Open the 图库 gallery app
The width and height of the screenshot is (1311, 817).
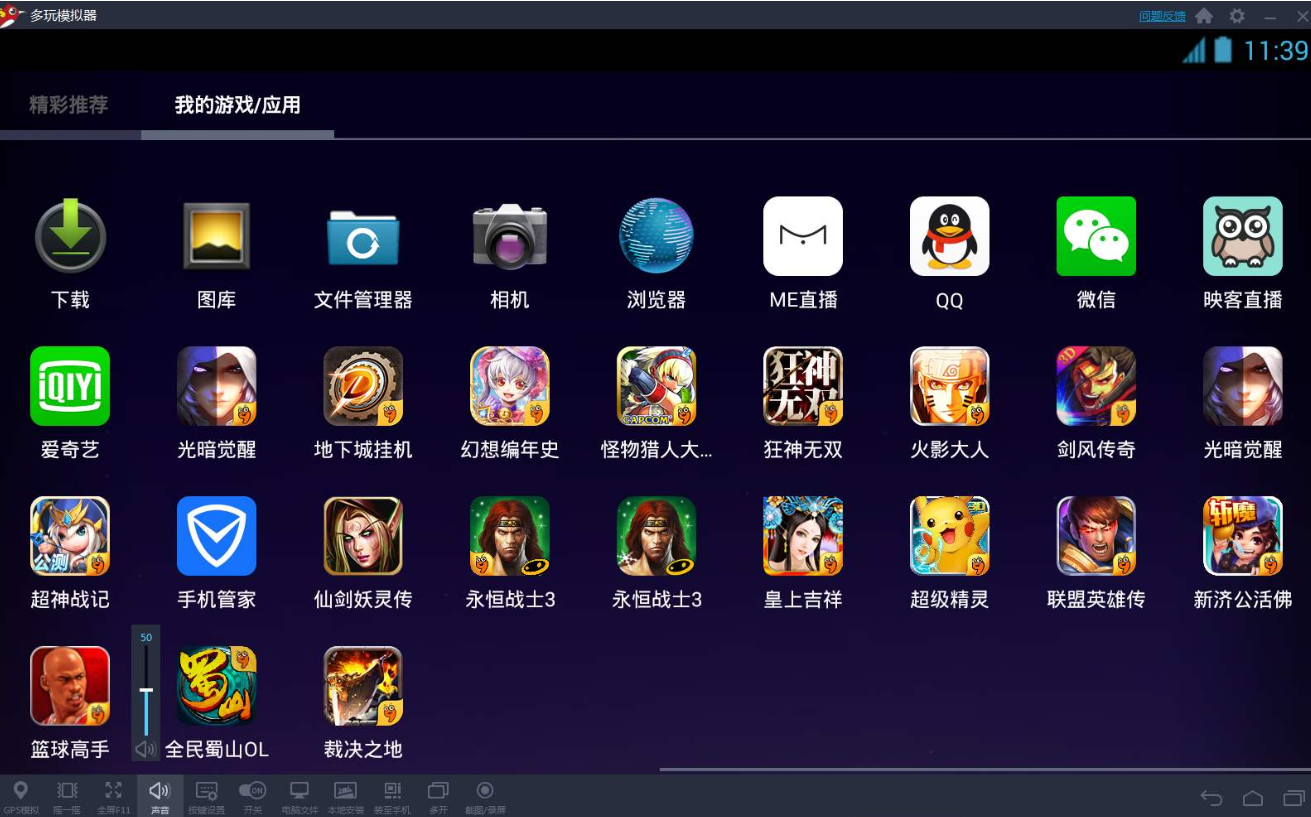tap(216, 236)
